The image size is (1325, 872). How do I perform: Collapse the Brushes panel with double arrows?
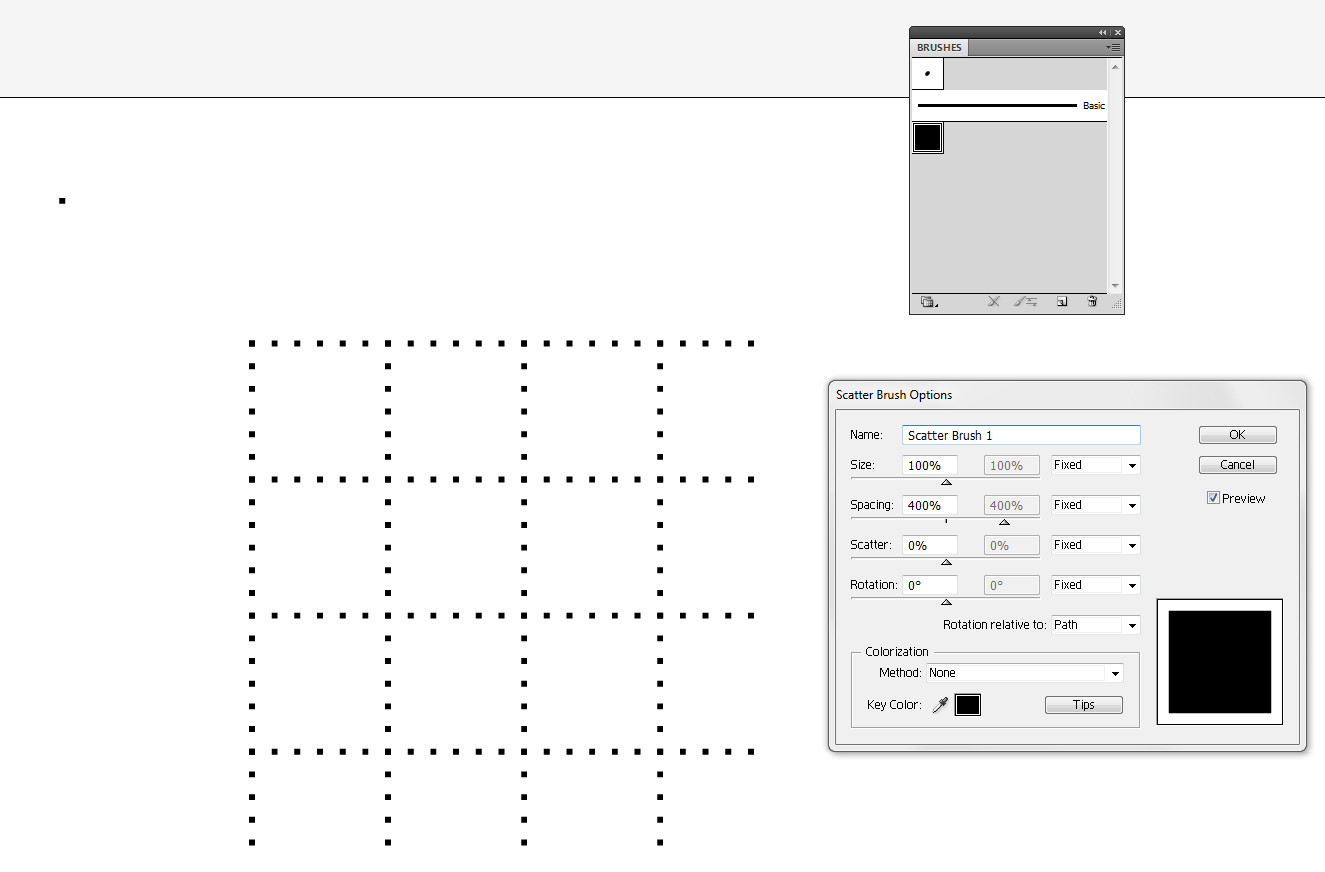1103,33
